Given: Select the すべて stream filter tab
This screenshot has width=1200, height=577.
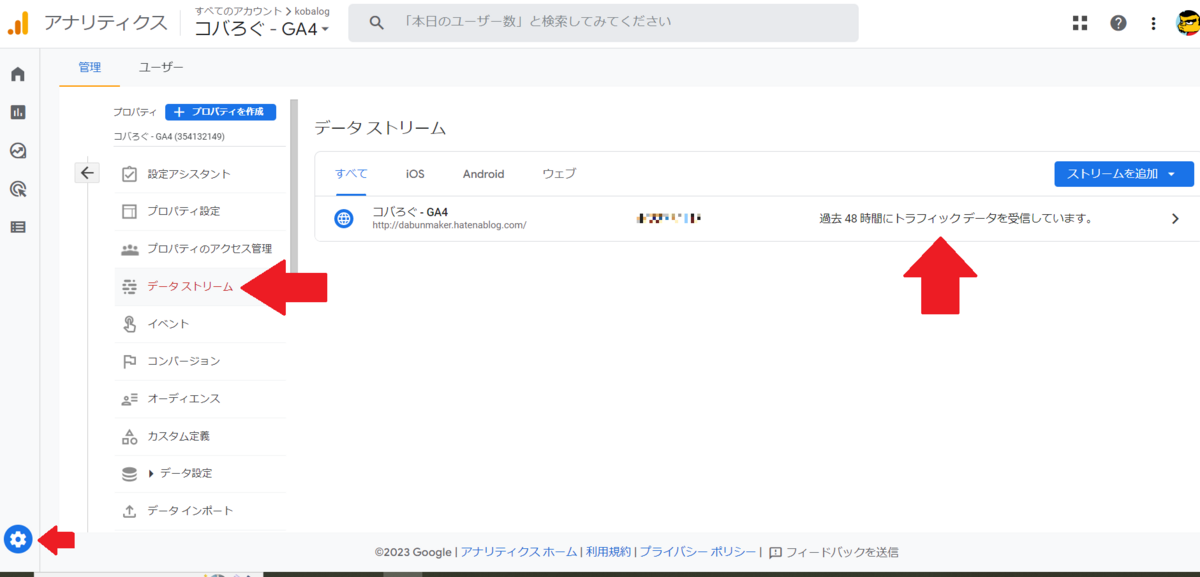Looking at the screenshot, I should [351, 174].
